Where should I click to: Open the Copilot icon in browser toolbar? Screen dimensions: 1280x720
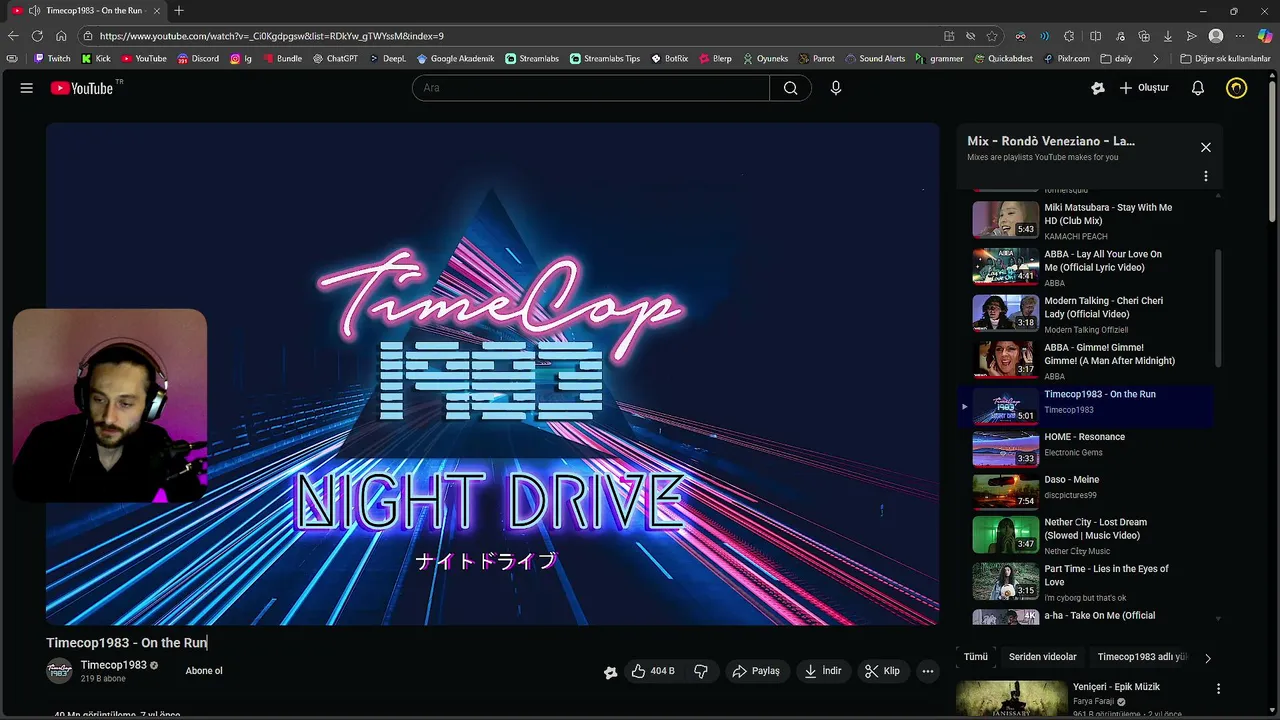(x=1264, y=35)
